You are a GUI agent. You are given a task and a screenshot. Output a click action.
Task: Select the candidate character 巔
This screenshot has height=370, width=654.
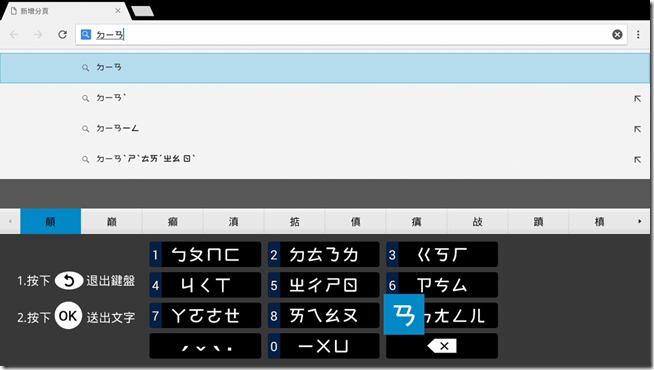pyautogui.click(x=111, y=221)
